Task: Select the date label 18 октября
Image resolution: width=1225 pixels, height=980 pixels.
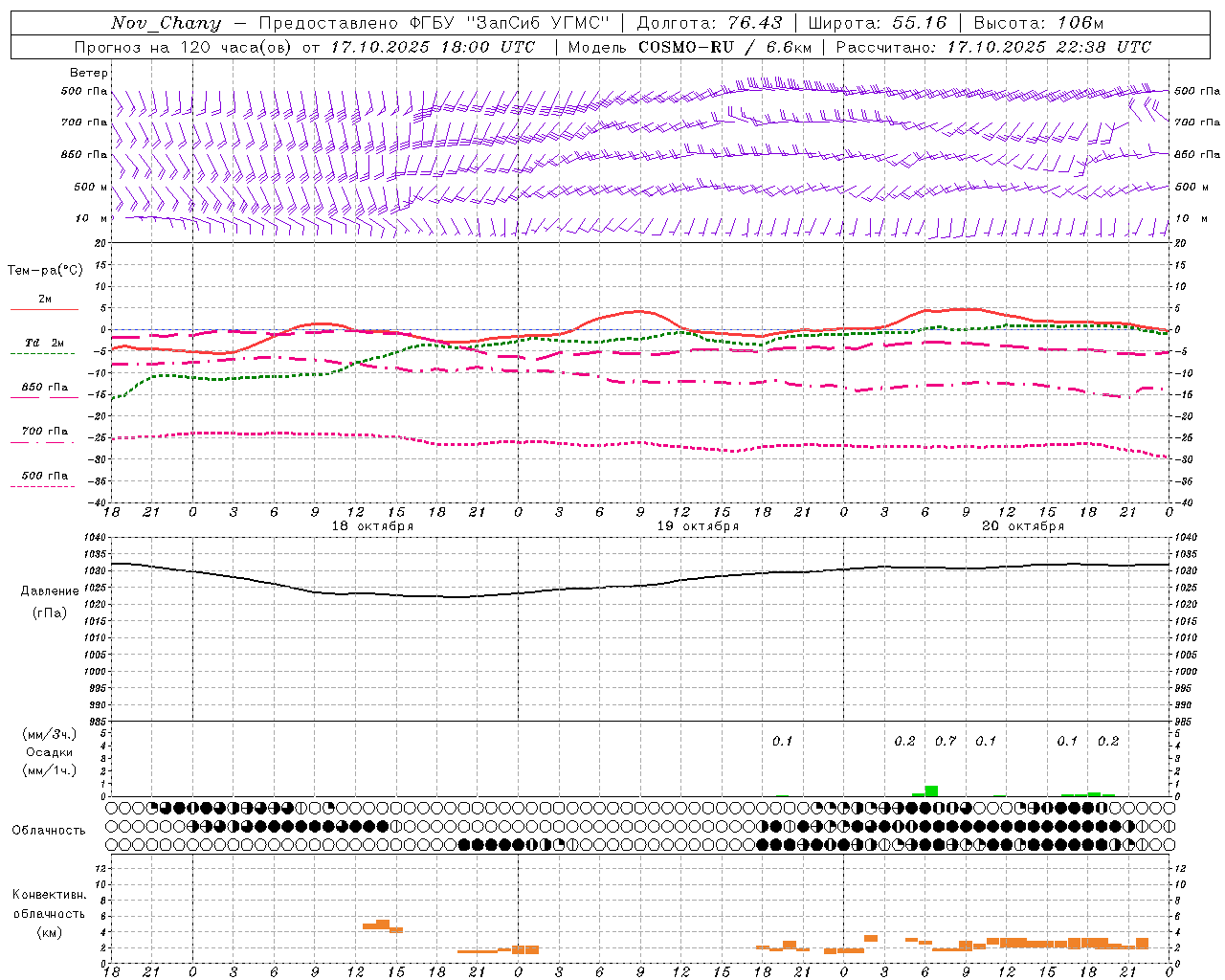Action: coord(372,526)
